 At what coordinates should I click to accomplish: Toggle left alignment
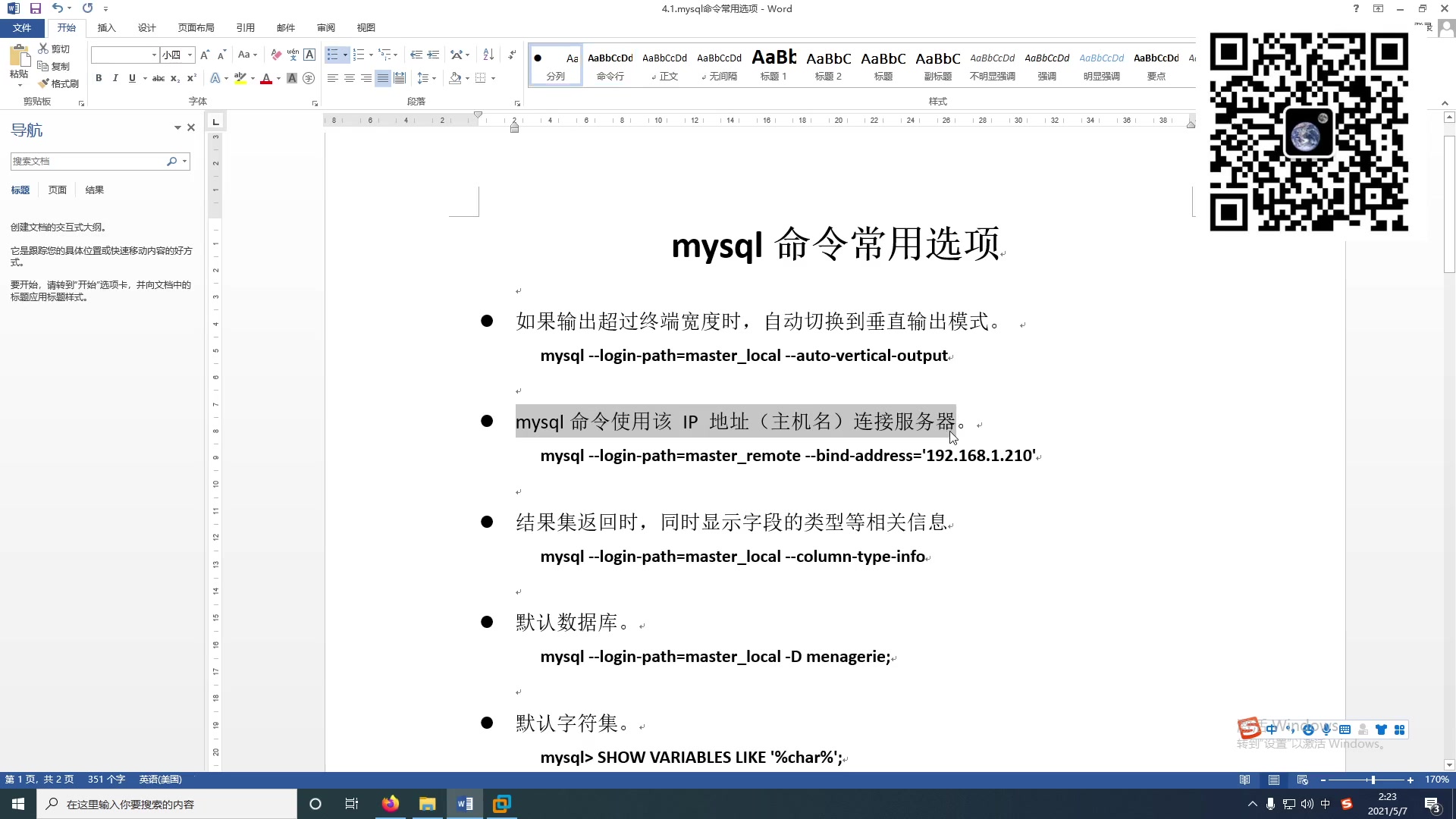[x=333, y=78]
